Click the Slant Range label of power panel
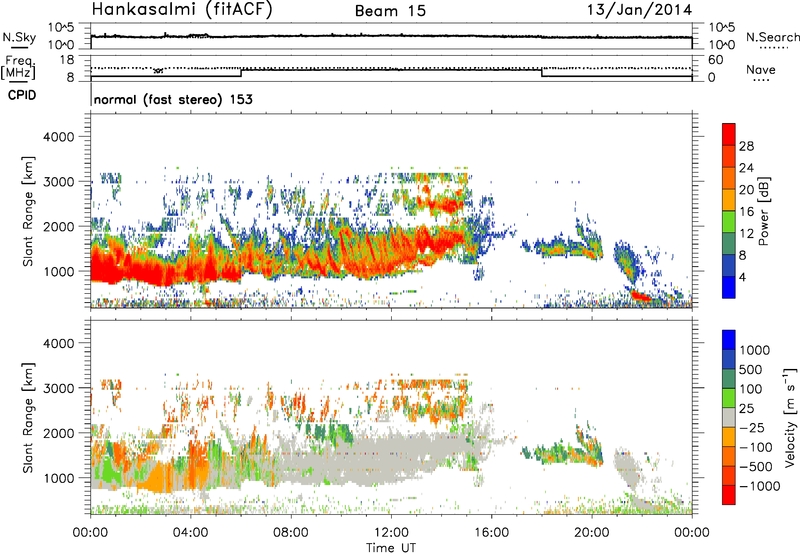This screenshot has width=800, height=554. [x=27, y=211]
